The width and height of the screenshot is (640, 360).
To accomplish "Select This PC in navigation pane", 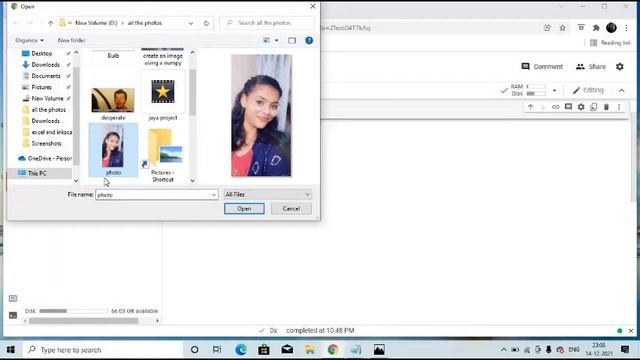I will 37,173.
